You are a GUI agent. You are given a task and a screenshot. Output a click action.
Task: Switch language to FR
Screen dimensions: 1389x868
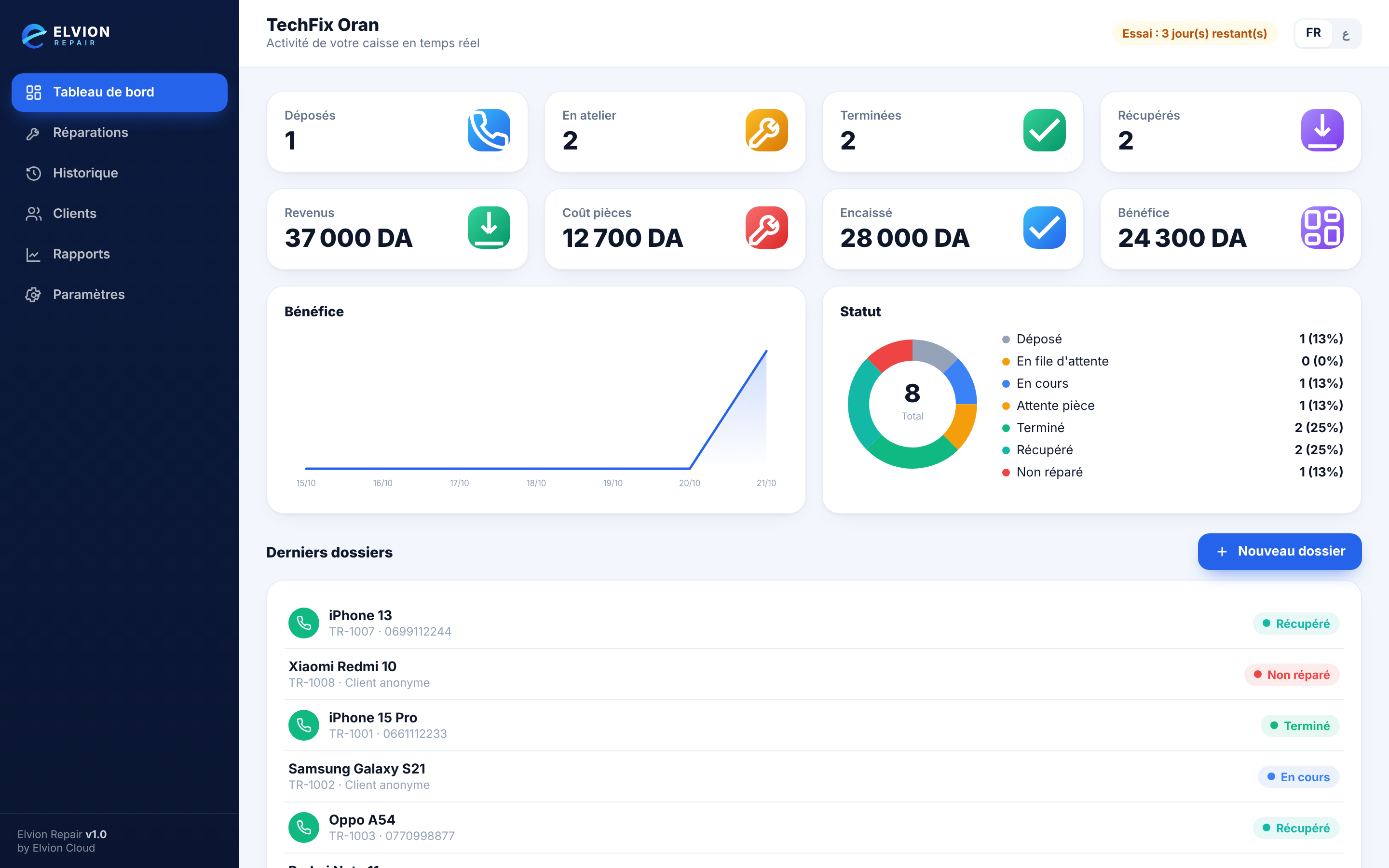[x=1313, y=33]
